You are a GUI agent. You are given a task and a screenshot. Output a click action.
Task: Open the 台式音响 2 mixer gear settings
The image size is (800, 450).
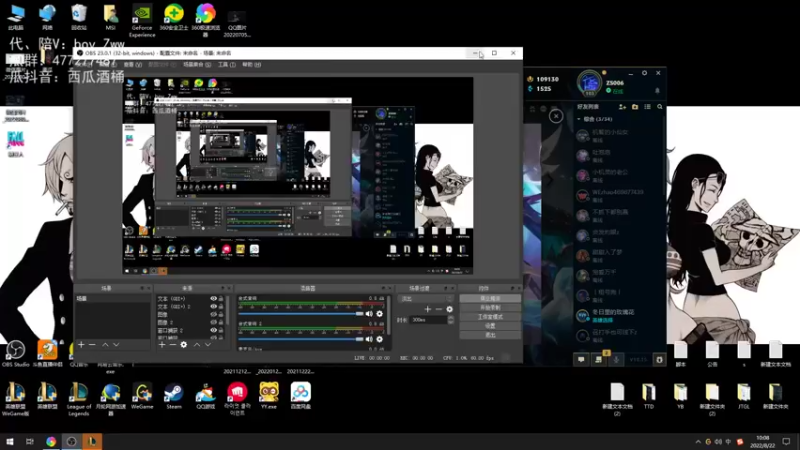[x=380, y=339]
